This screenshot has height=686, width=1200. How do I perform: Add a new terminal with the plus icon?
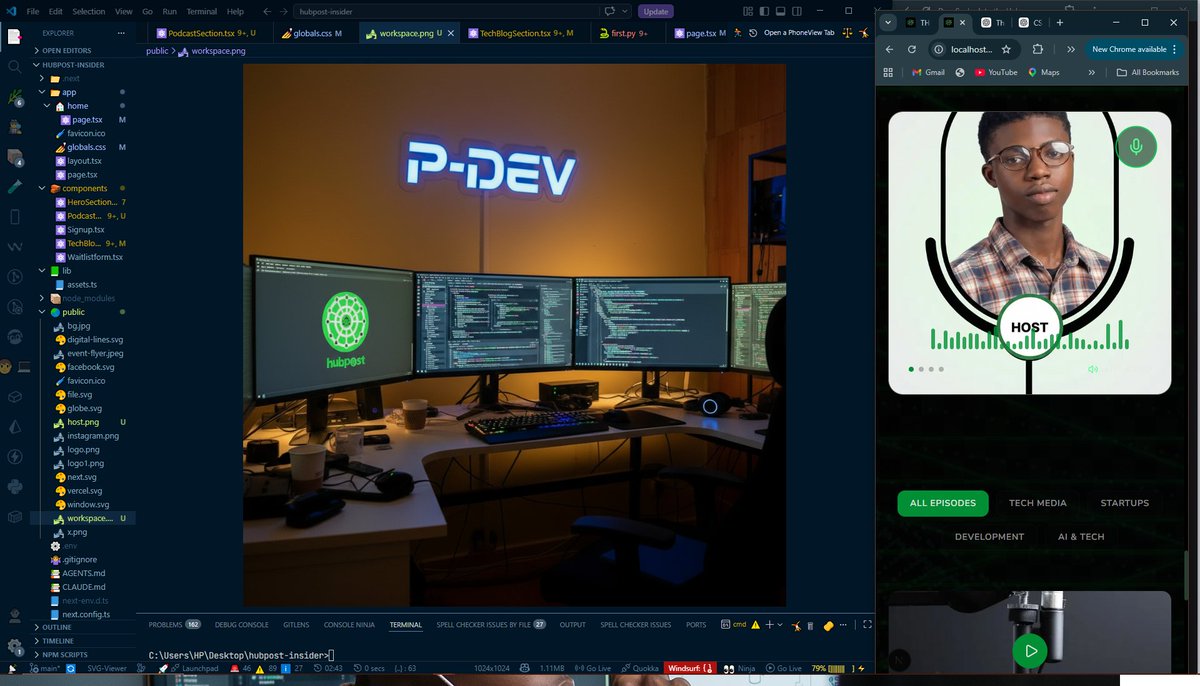pyautogui.click(x=769, y=625)
